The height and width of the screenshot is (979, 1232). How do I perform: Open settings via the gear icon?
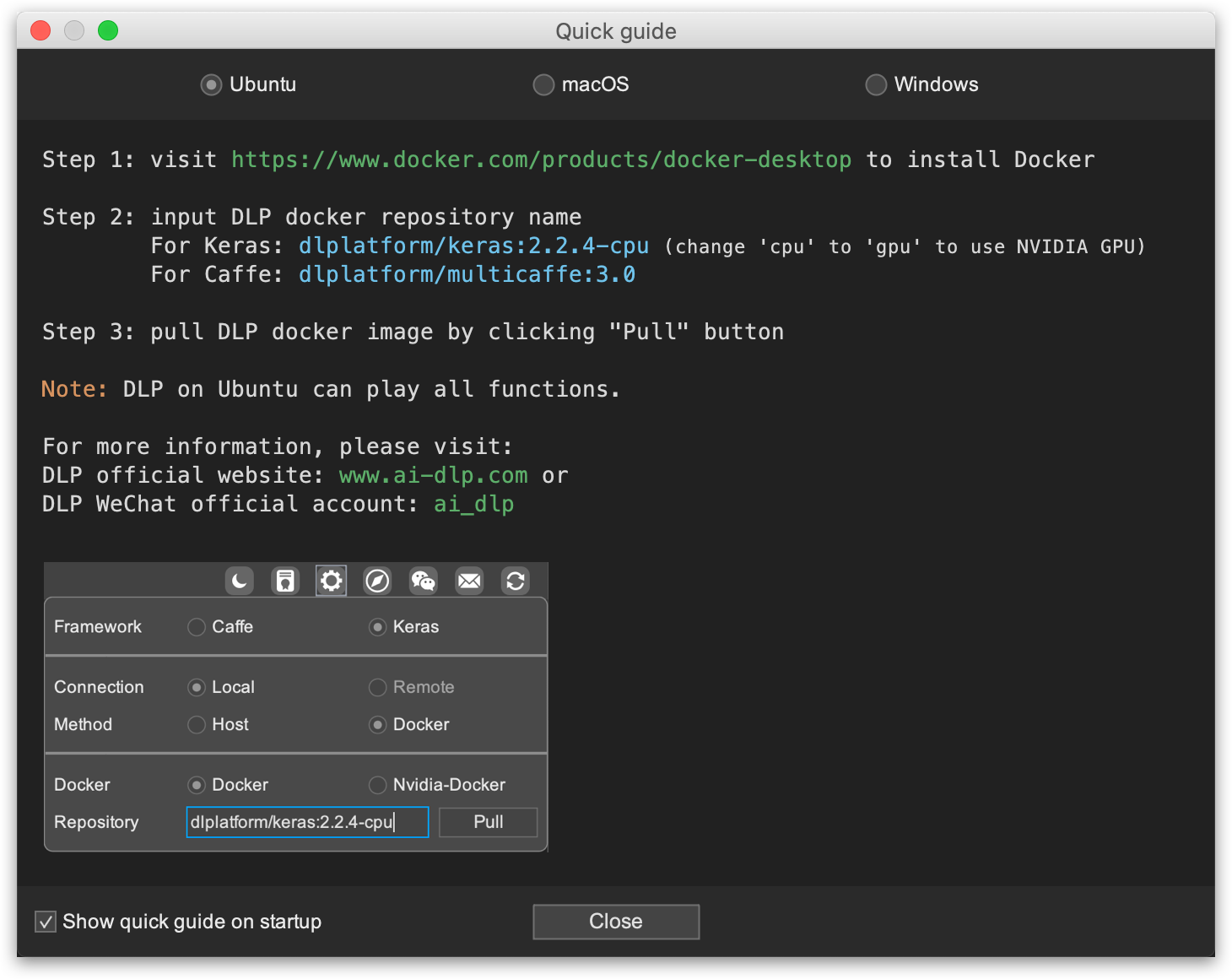[x=331, y=581]
